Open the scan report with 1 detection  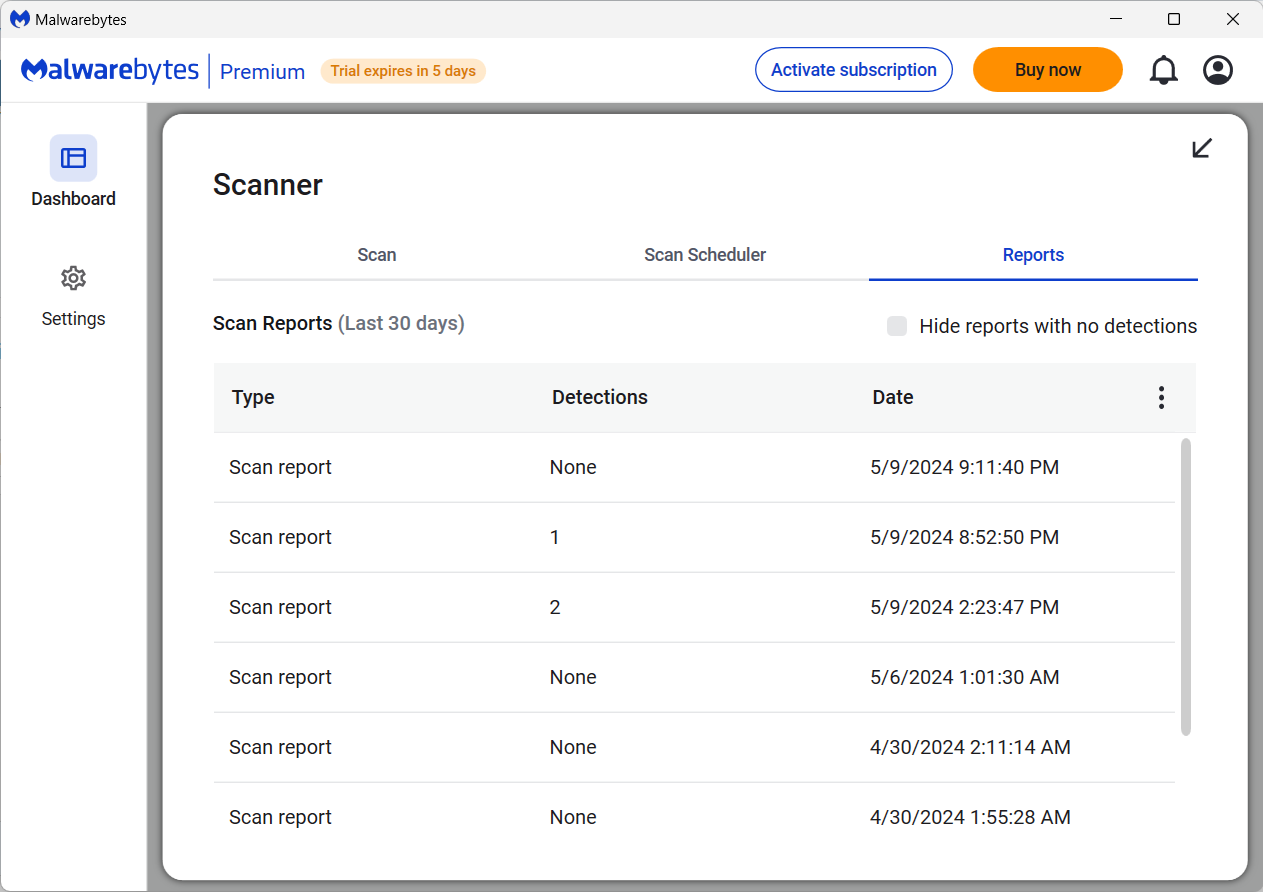[694, 537]
